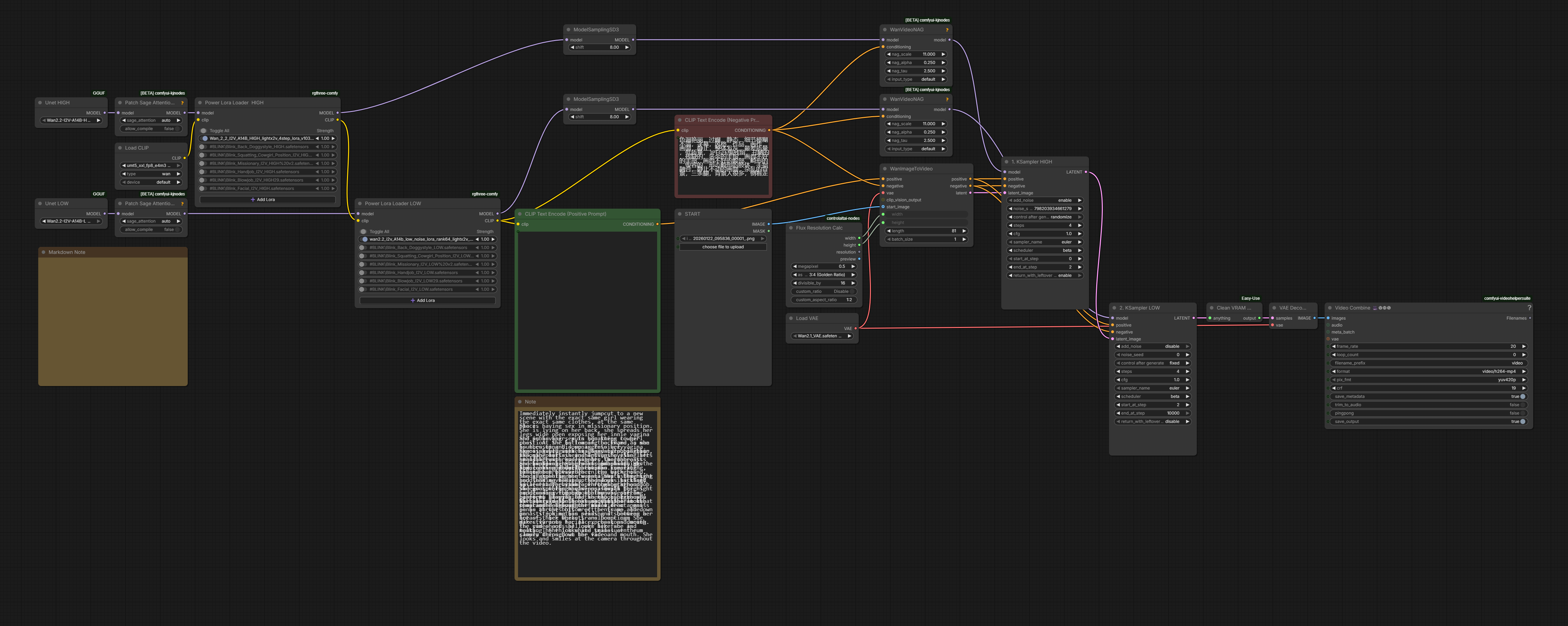Viewport: 1568px width, 626px height.
Task: Click the right arrow to increase frame_rate
Action: [x=1523, y=346]
